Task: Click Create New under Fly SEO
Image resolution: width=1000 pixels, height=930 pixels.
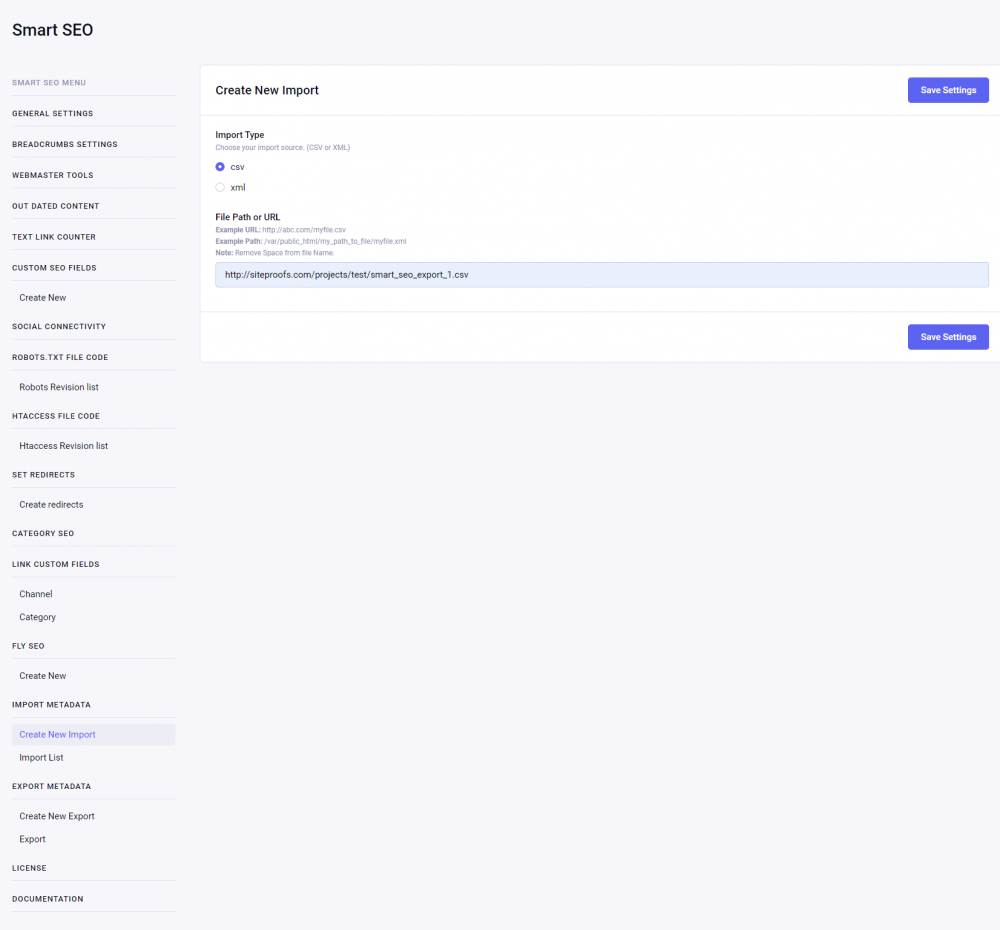Action: point(43,676)
